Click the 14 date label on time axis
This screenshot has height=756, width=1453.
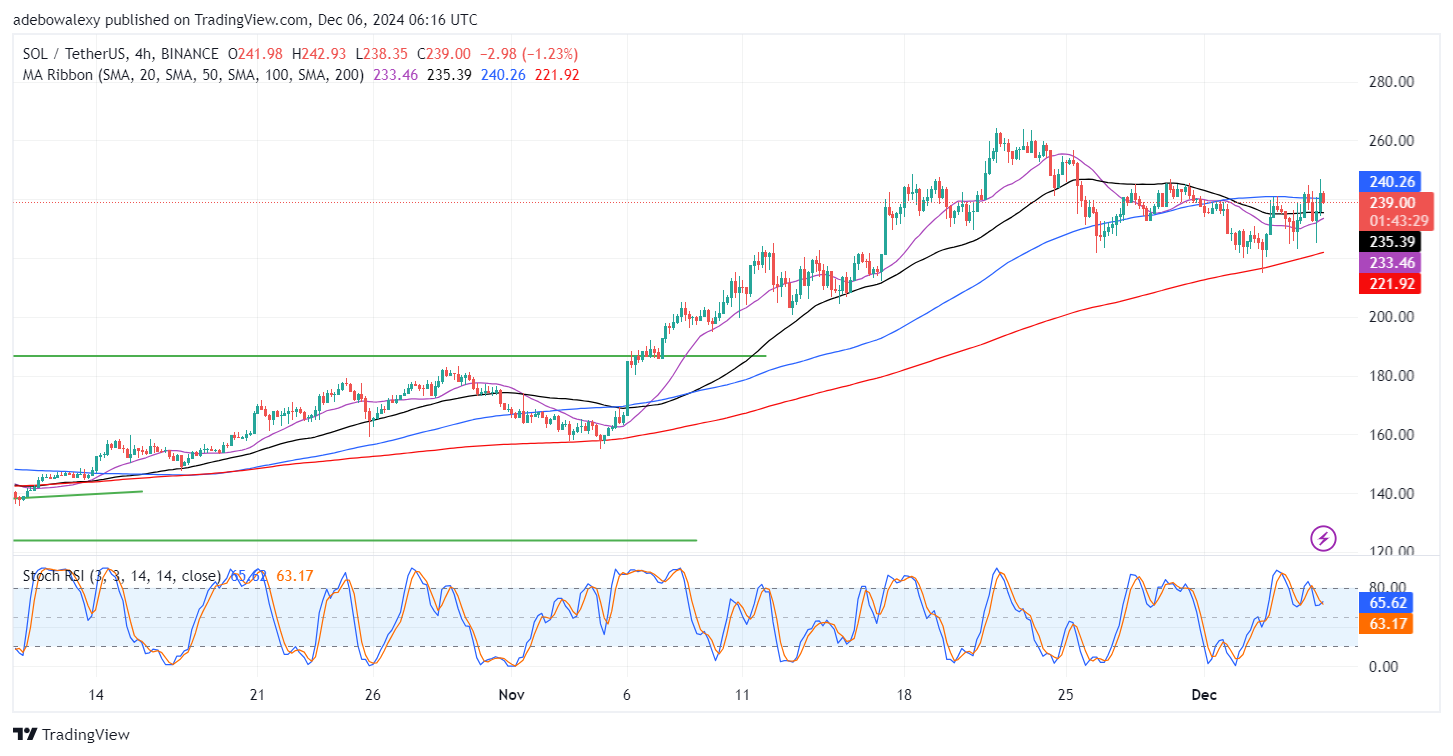[96, 695]
